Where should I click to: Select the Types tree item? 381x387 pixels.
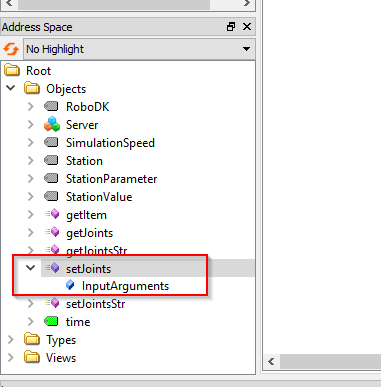[x=61, y=340]
